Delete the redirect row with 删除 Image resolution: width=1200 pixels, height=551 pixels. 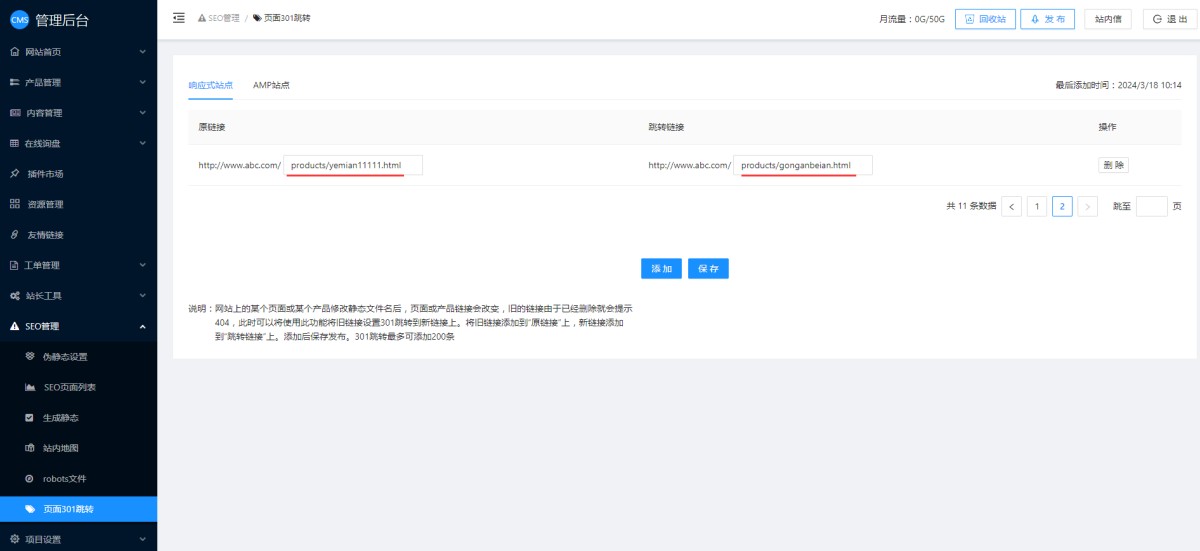pyautogui.click(x=1113, y=165)
